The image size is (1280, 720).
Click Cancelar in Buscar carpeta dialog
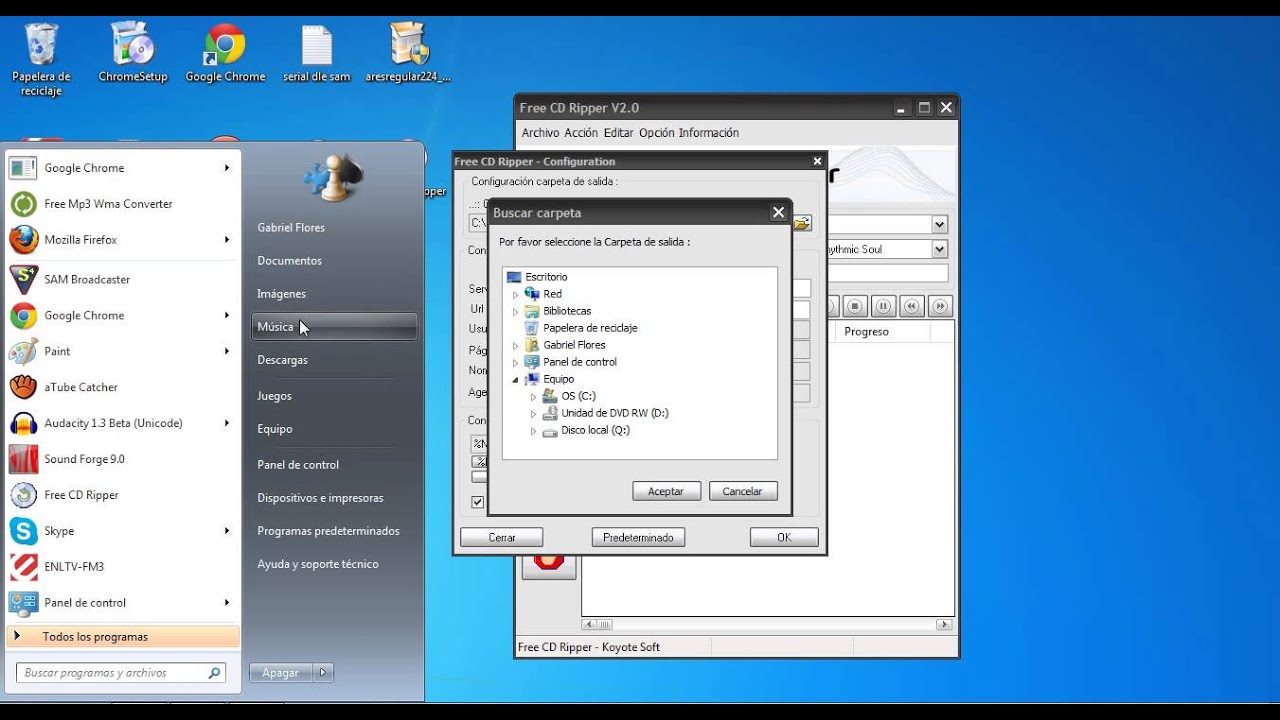[742, 491]
